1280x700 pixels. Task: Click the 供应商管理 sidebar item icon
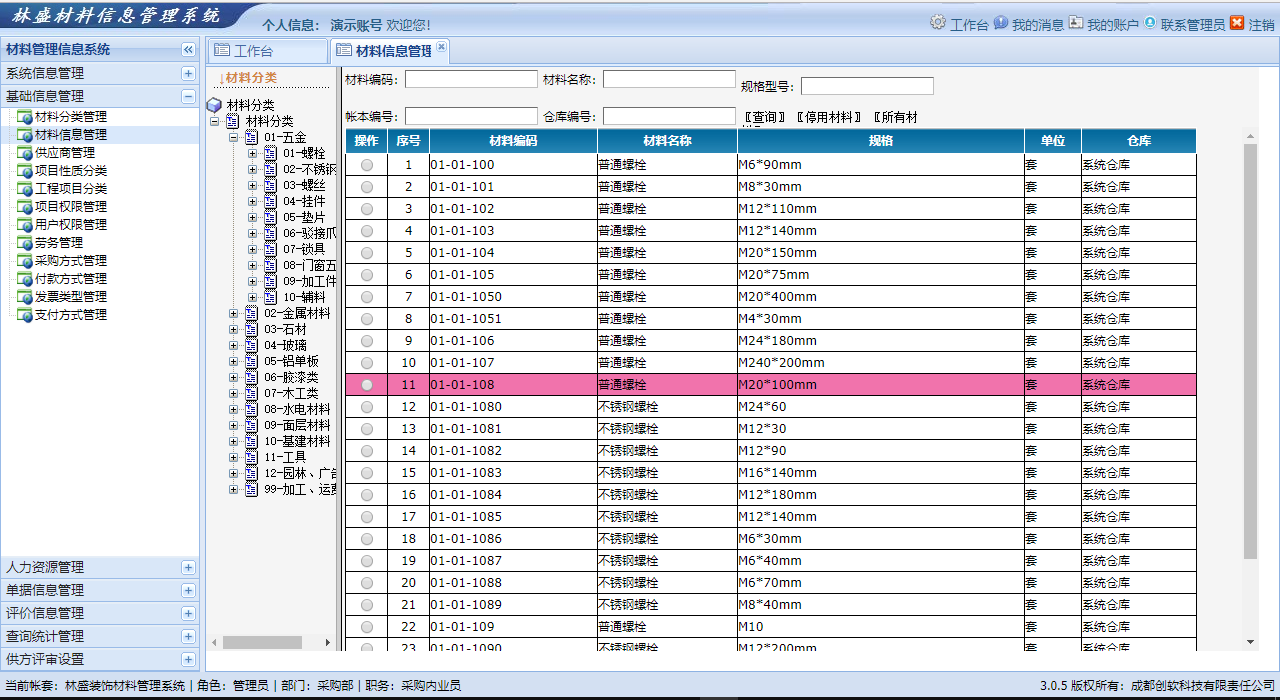[25, 153]
